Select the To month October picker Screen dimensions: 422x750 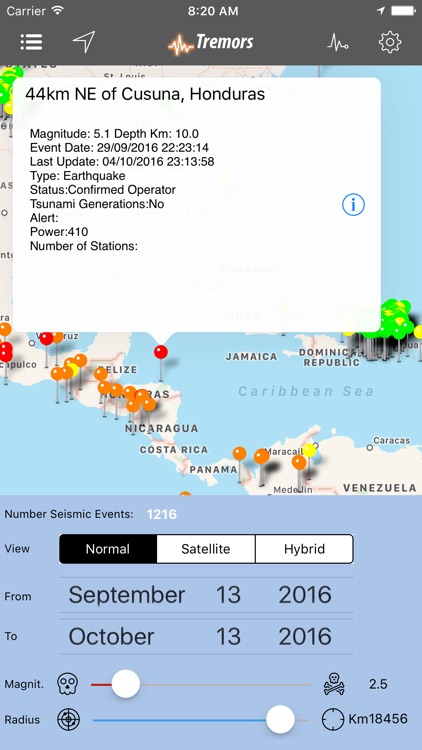tap(111, 636)
